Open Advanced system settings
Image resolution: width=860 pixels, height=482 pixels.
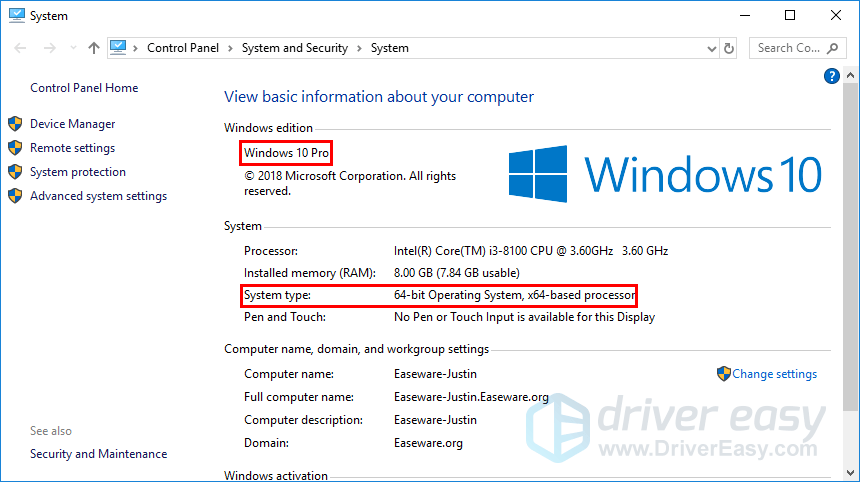point(98,196)
